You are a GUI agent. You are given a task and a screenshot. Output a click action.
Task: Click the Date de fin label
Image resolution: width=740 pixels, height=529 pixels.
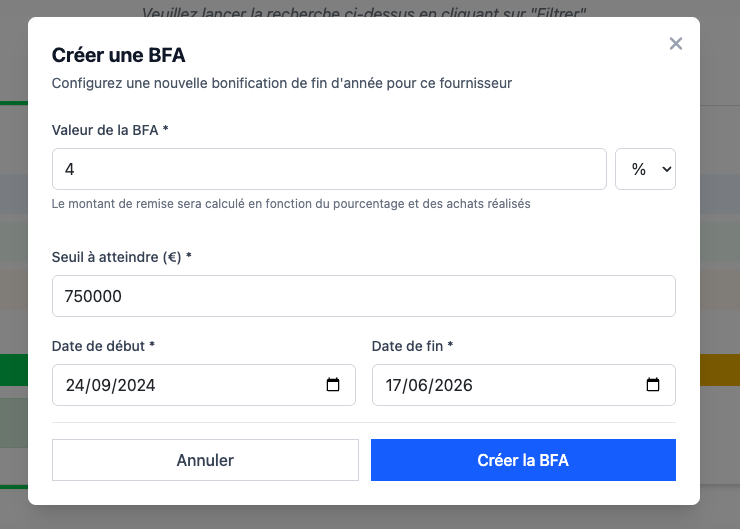(x=412, y=346)
